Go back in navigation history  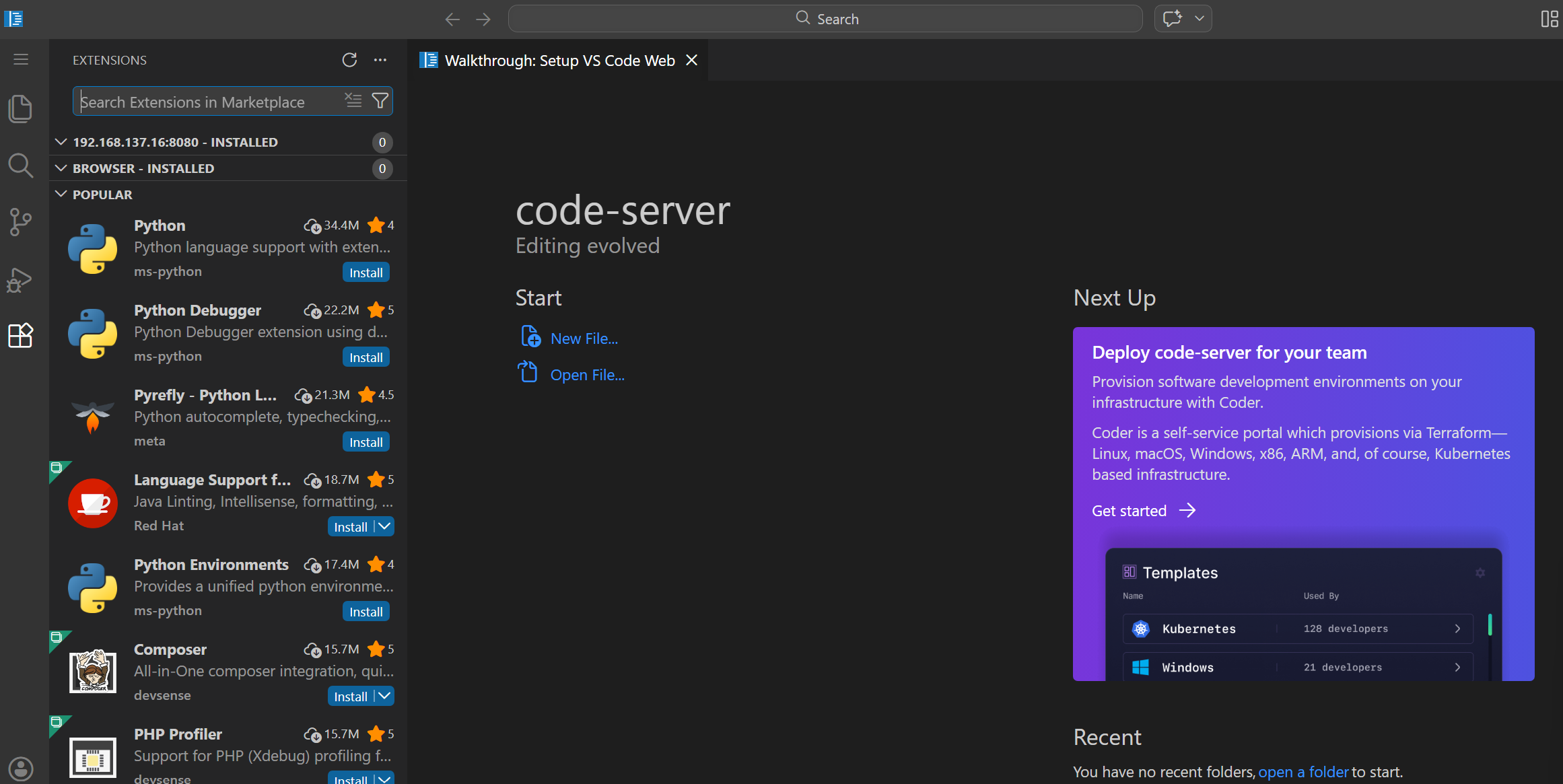(452, 19)
